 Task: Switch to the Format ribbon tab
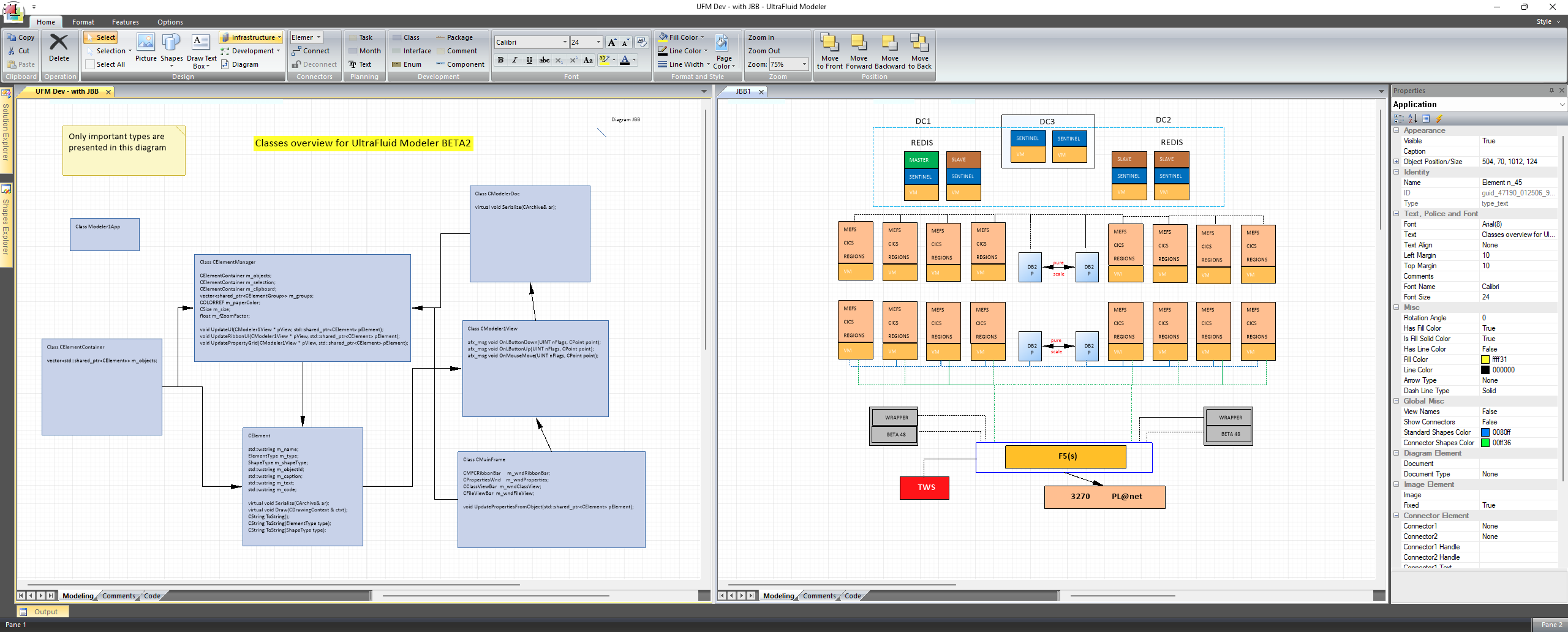(83, 22)
